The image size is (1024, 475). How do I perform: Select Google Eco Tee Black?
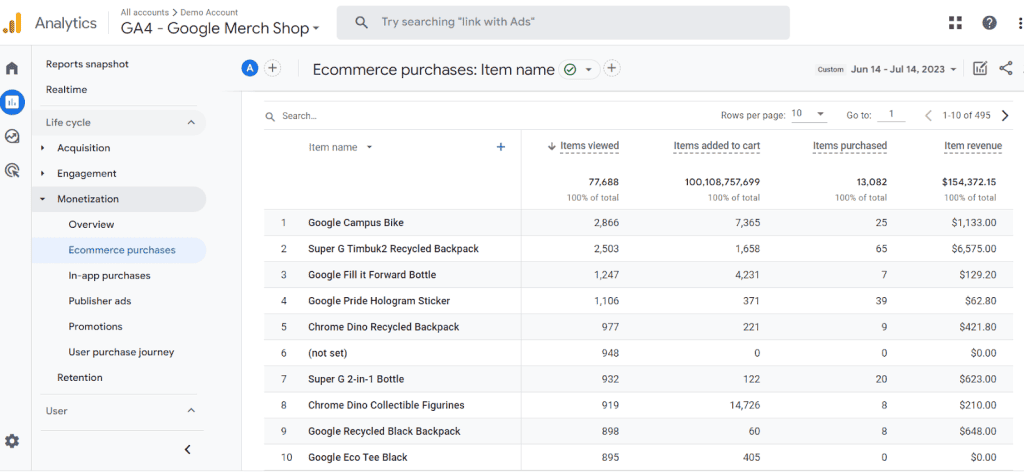coord(358,457)
